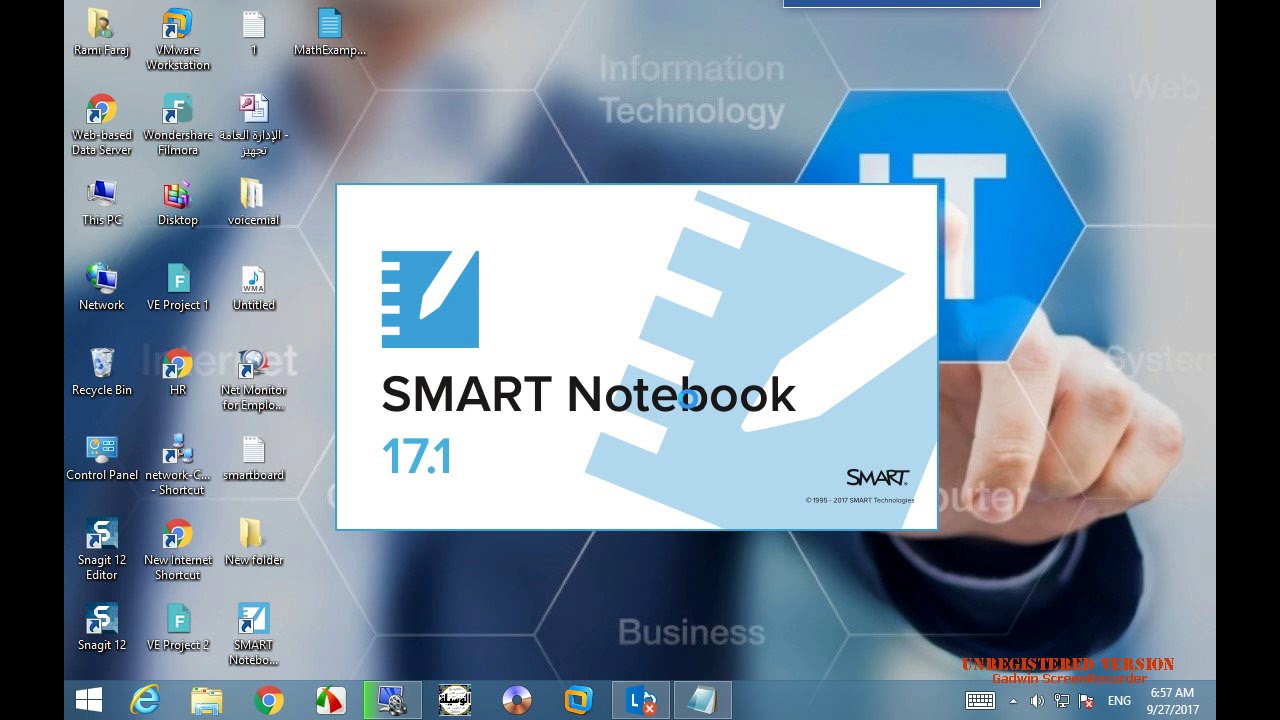Launch Wondershare Filmora shortcut
1280x720 pixels.
tap(178, 125)
